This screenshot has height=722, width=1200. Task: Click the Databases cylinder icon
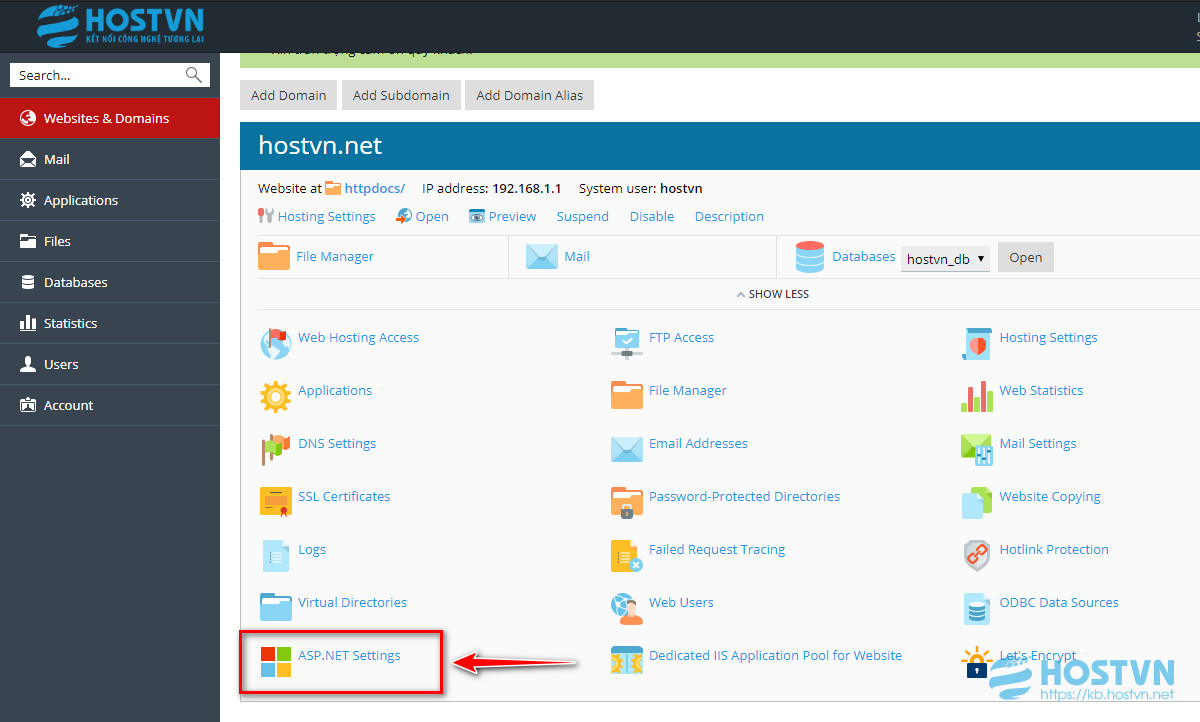point(810,257)
